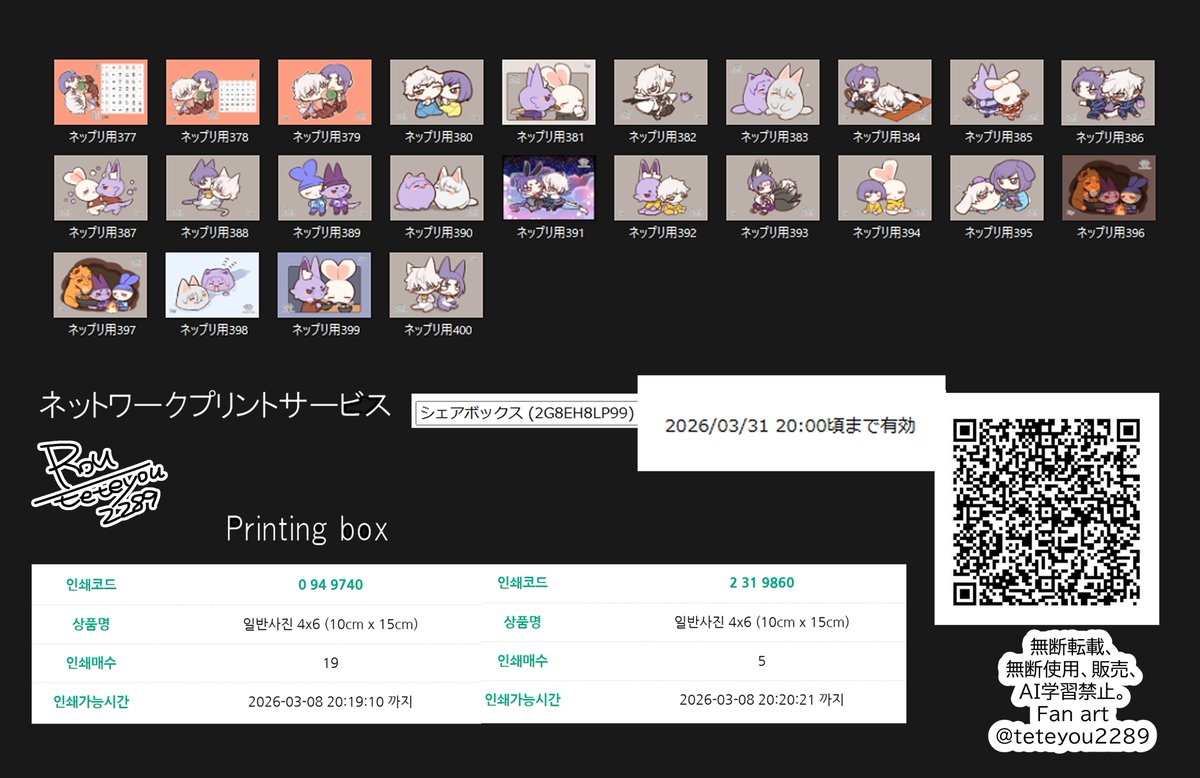This screenshot has height=778, width=1200.
Task: Select the ネップリ用381 thumbnail
Action: click(x=549, y=92)
